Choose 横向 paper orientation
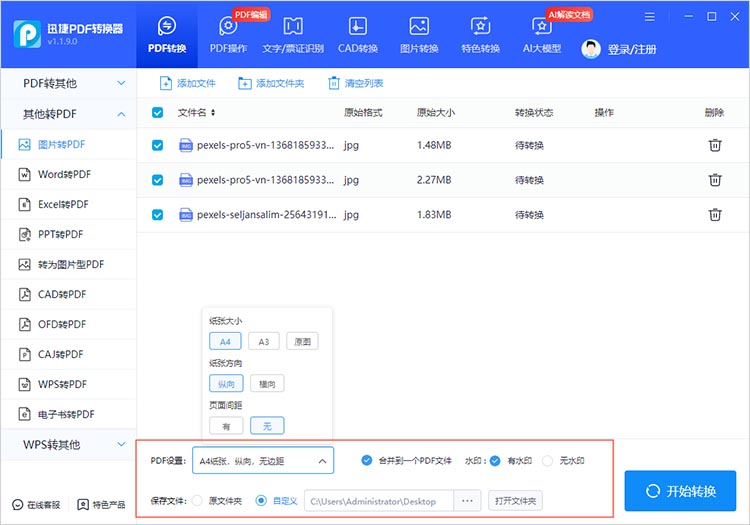The image size is (750, 525). click(267, 383)
